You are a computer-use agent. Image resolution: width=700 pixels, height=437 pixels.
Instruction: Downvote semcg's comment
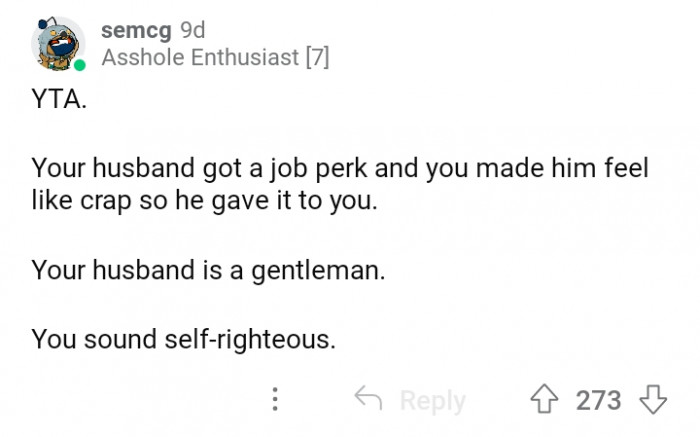[652, 400]
